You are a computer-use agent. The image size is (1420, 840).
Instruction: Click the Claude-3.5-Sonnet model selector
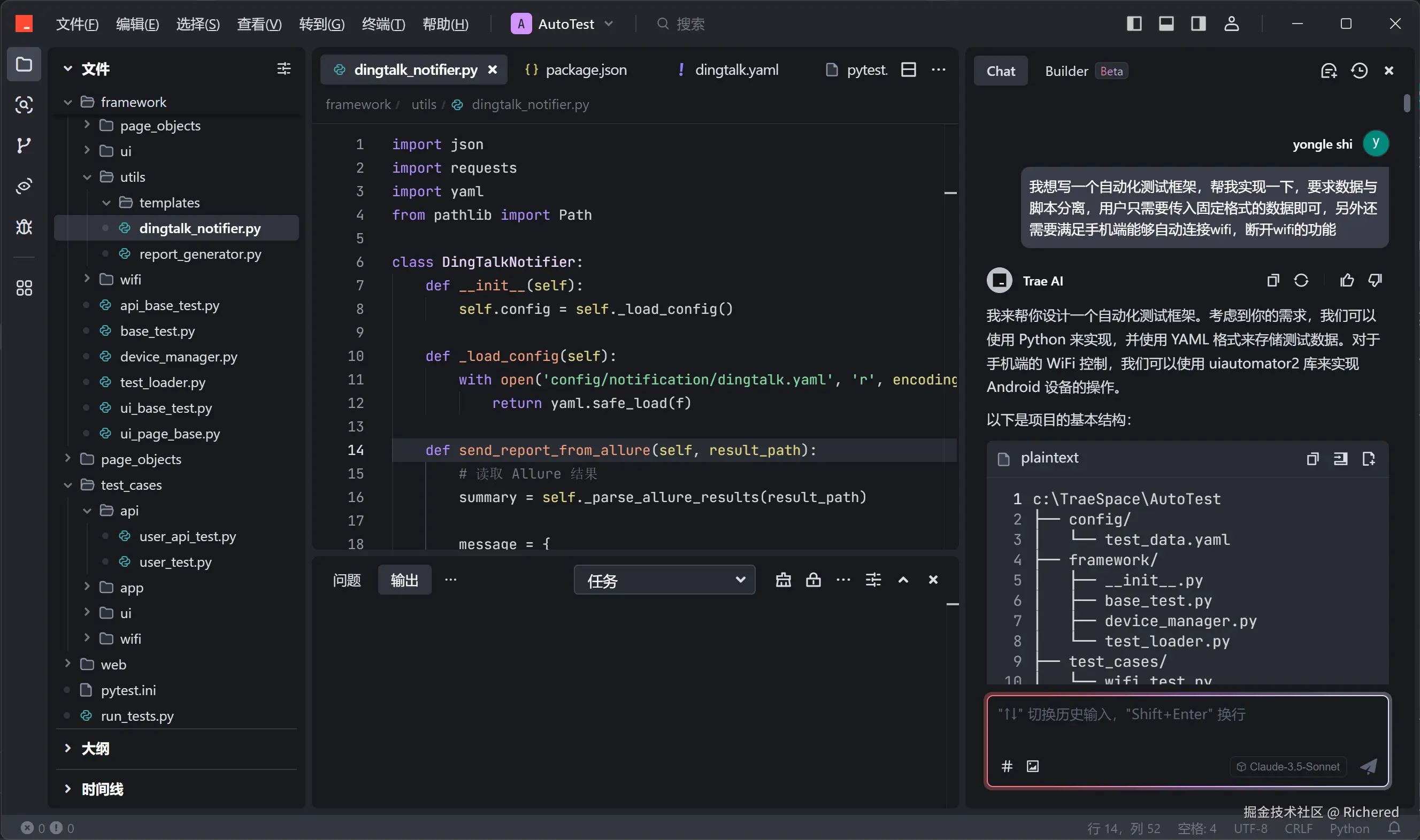1288,766
